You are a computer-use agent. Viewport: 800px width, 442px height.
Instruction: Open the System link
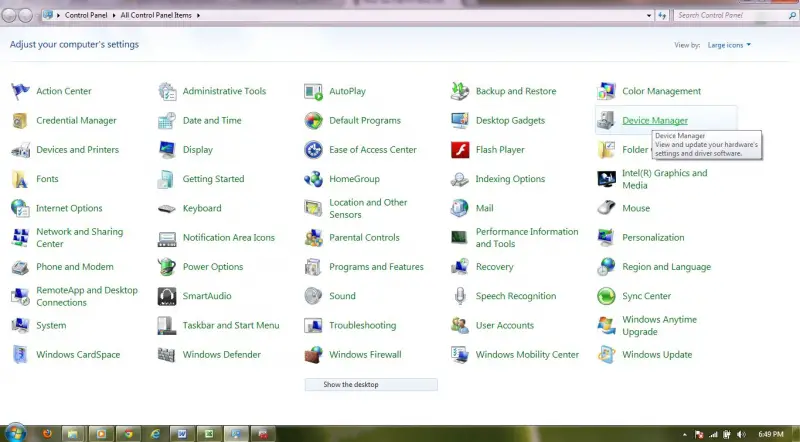coord(51,326)
